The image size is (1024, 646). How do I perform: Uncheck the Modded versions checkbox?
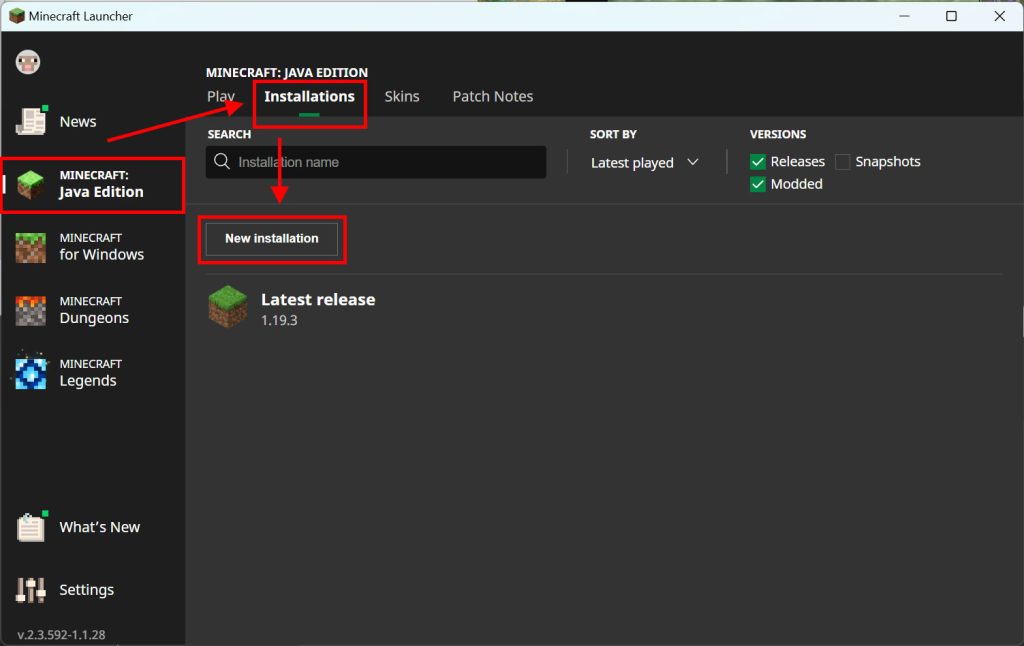(x=758, y=184)
